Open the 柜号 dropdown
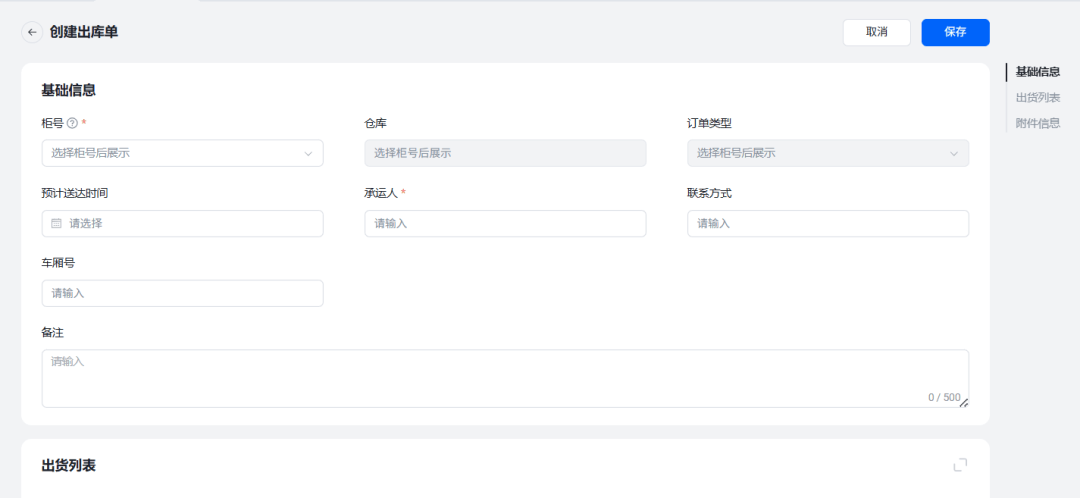 coord(182,153)
